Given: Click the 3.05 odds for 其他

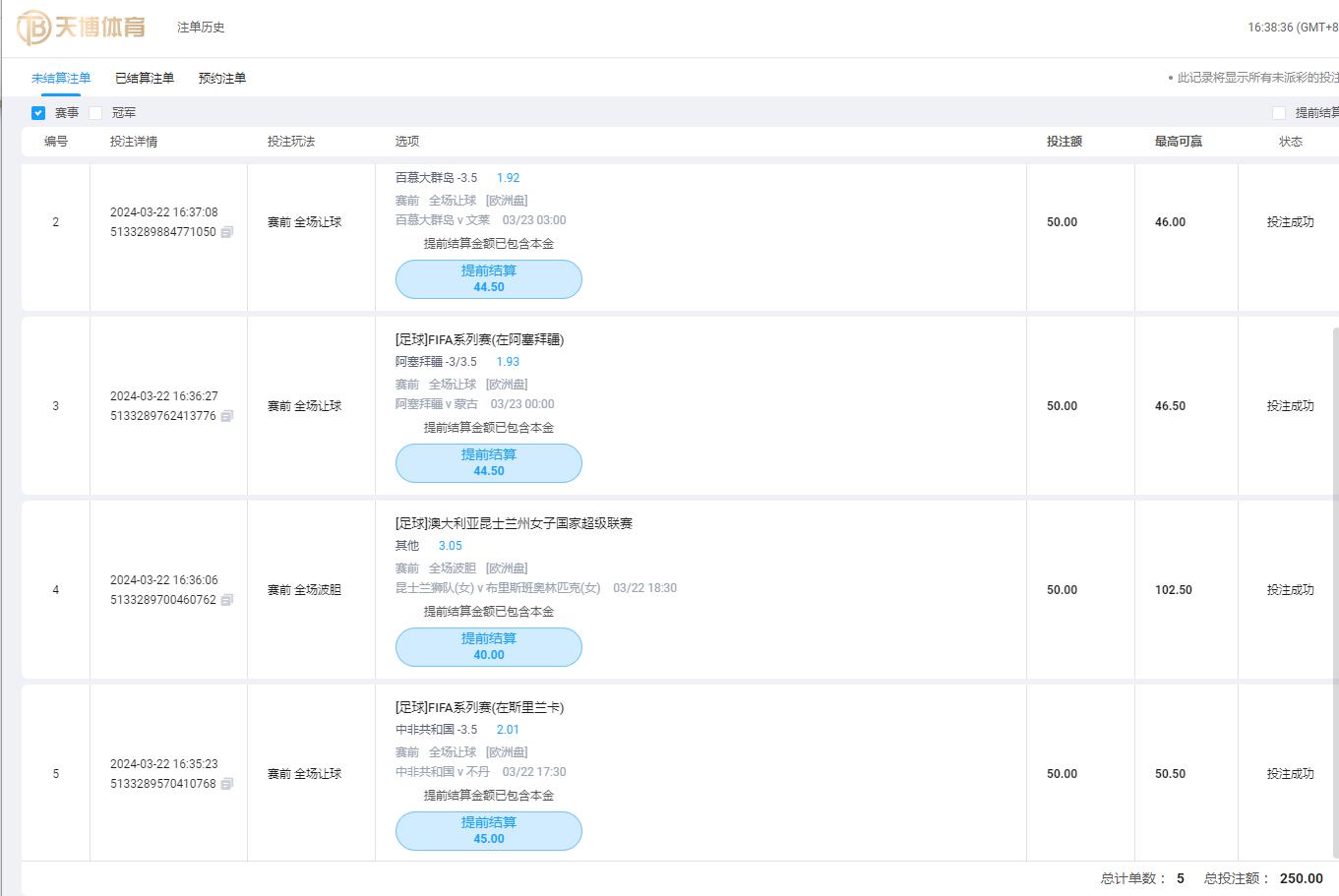Looking at the screenshot, I should (450, 546).
